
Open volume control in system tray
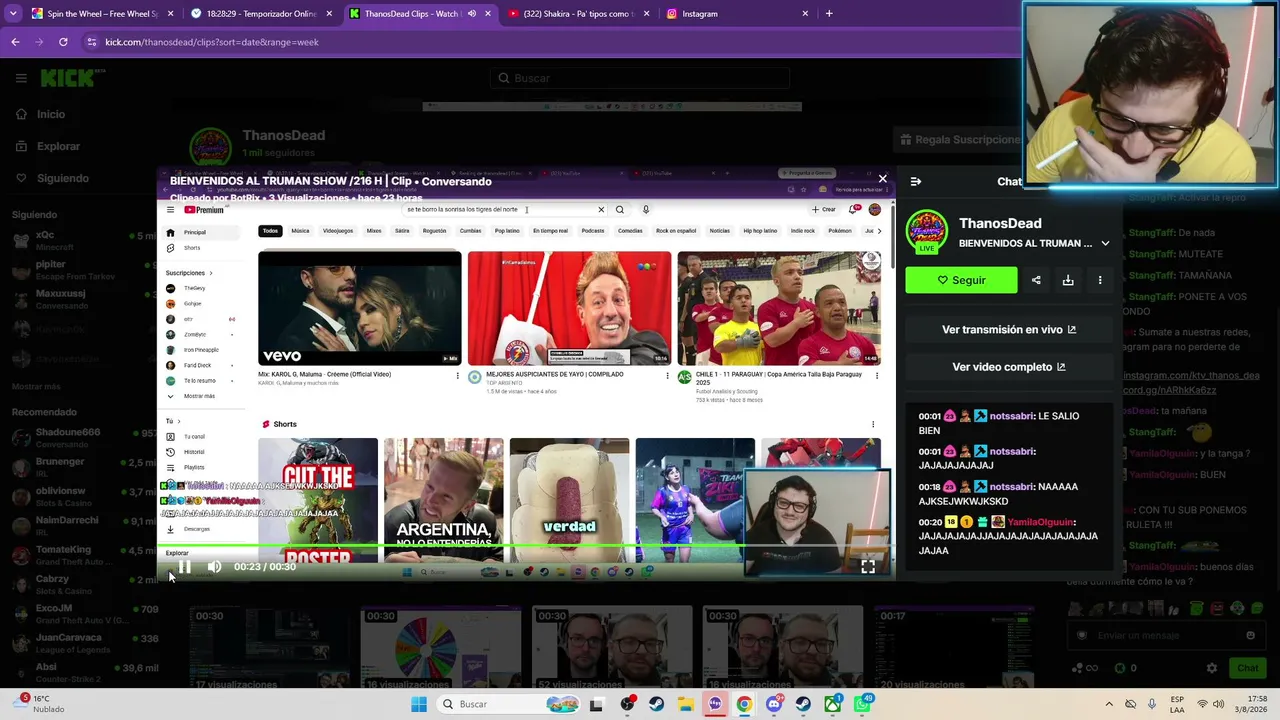[x=1220, y=704]
